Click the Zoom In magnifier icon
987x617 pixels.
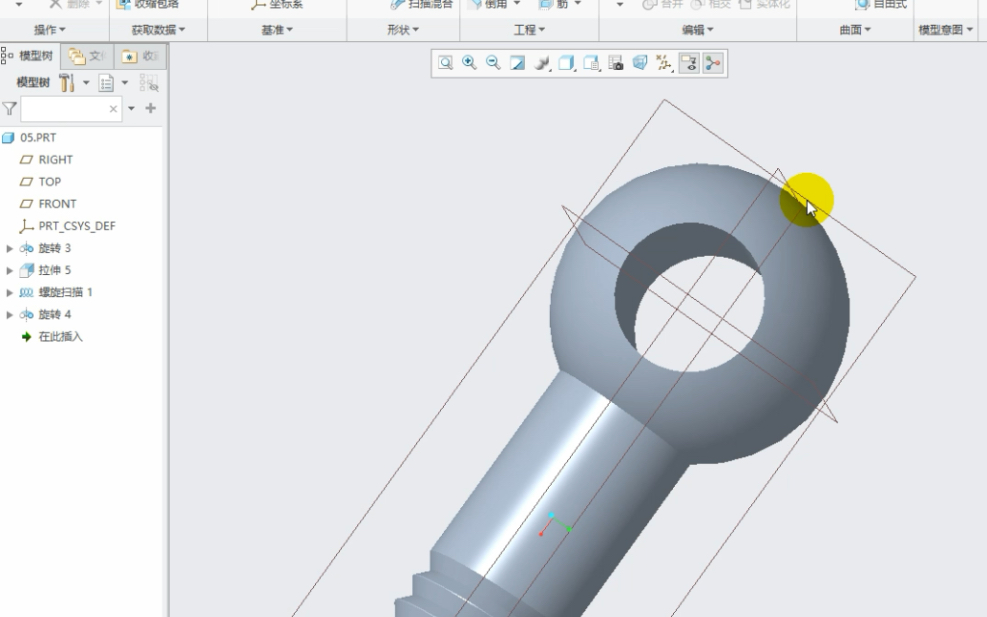click(x=468, y=62)
